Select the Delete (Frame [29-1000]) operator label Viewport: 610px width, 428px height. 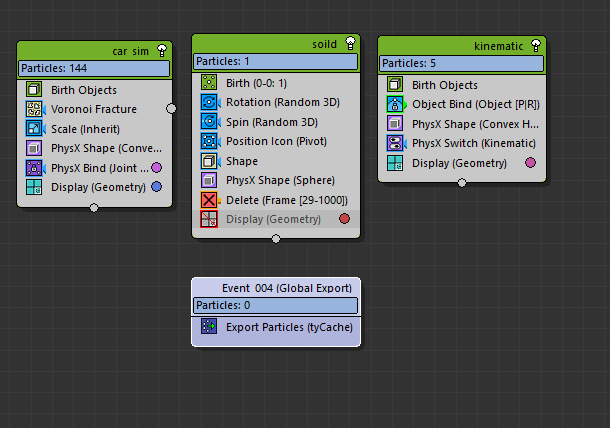(x=287, y=200)
